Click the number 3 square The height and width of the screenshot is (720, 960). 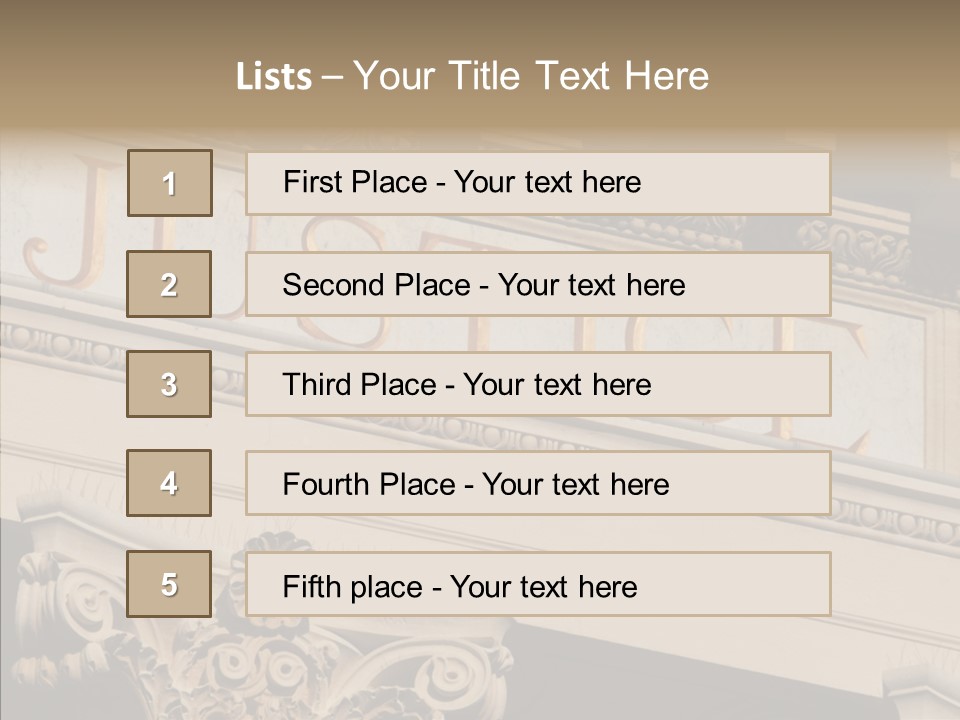pyautogui.click(x=169, y=384)
